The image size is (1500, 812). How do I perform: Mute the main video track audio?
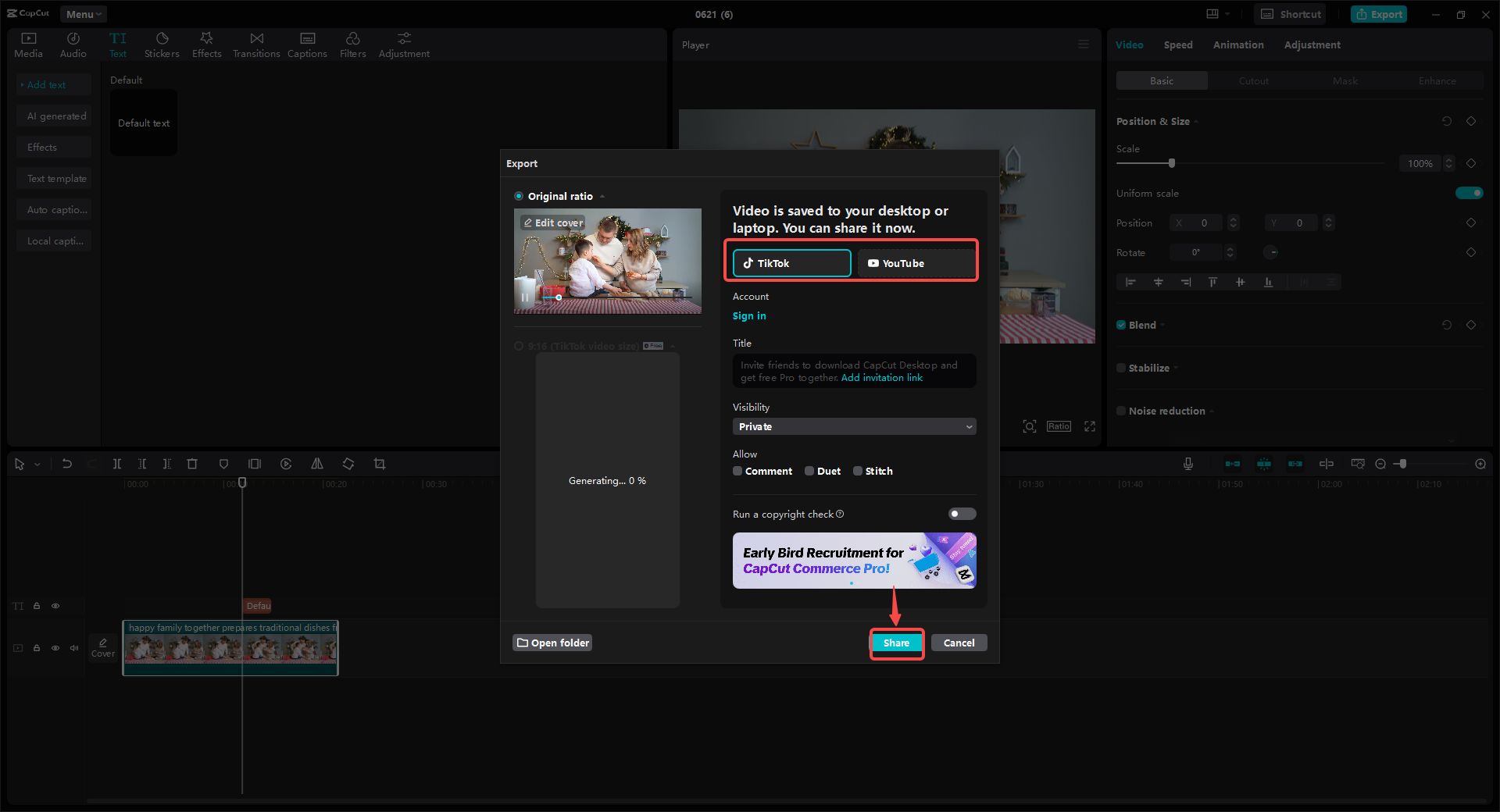click(74, 648)
